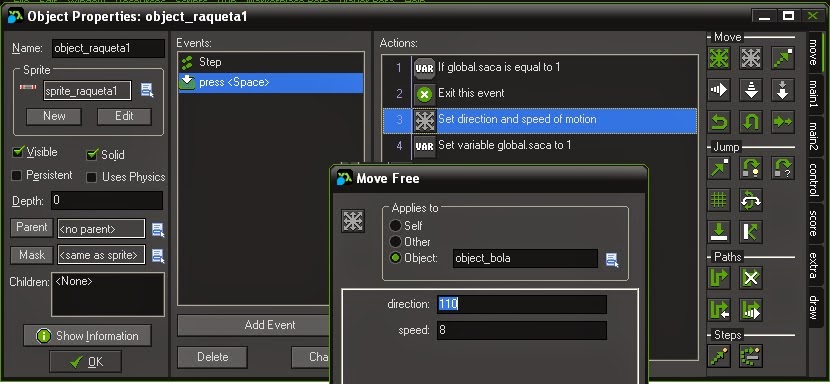This screenshot has width=830, height=384.
Task: Select the Bounce action icon
Action: point(751,232)
